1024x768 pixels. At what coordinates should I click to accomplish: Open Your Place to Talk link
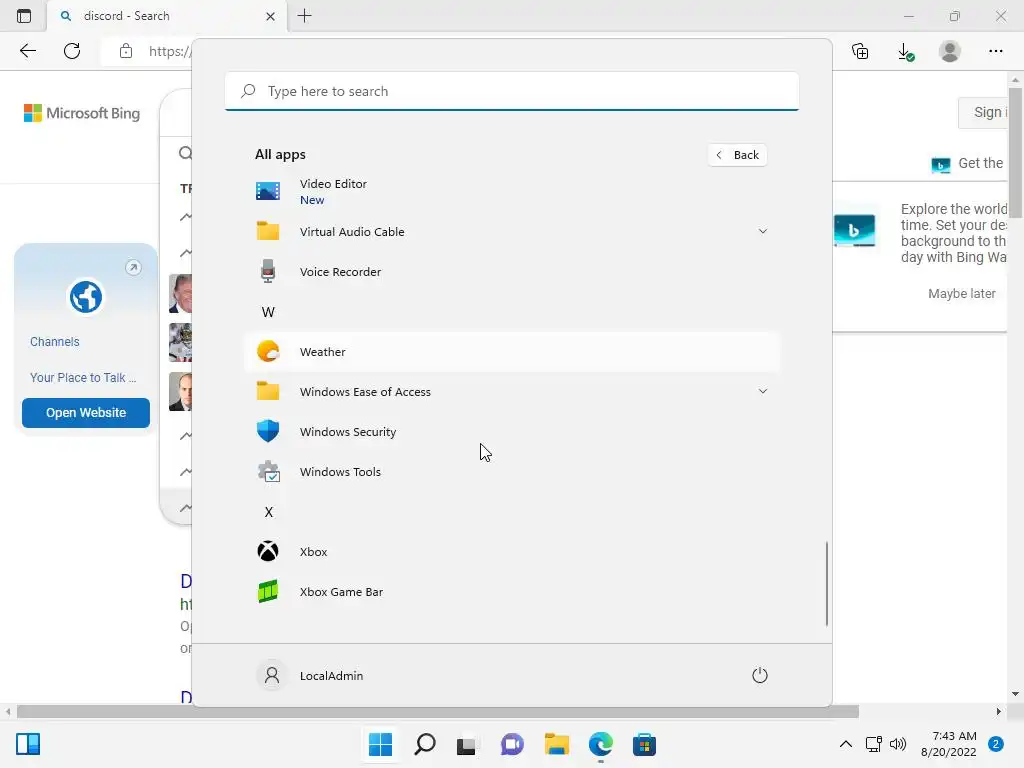pyautogui.click(x=83, y=377)
